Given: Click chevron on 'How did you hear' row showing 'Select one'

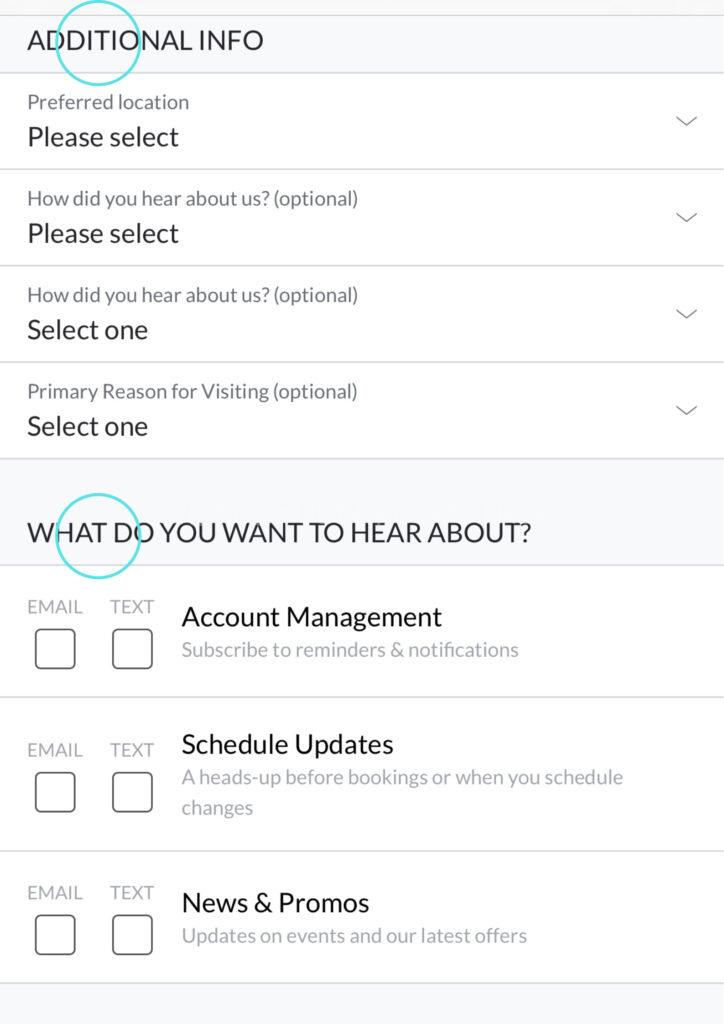Looking at the screenshot, I should pos(686,313).
